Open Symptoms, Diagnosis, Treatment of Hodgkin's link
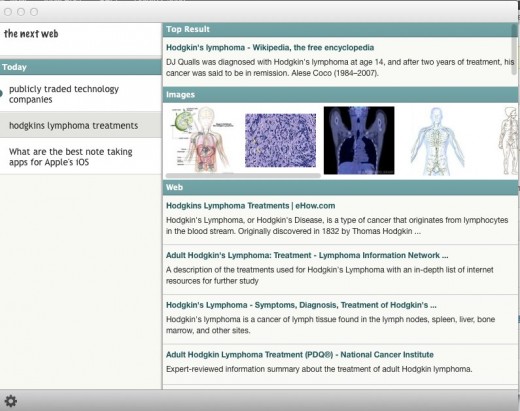Viewport: 520px width, 411px height. coord(301,305)
